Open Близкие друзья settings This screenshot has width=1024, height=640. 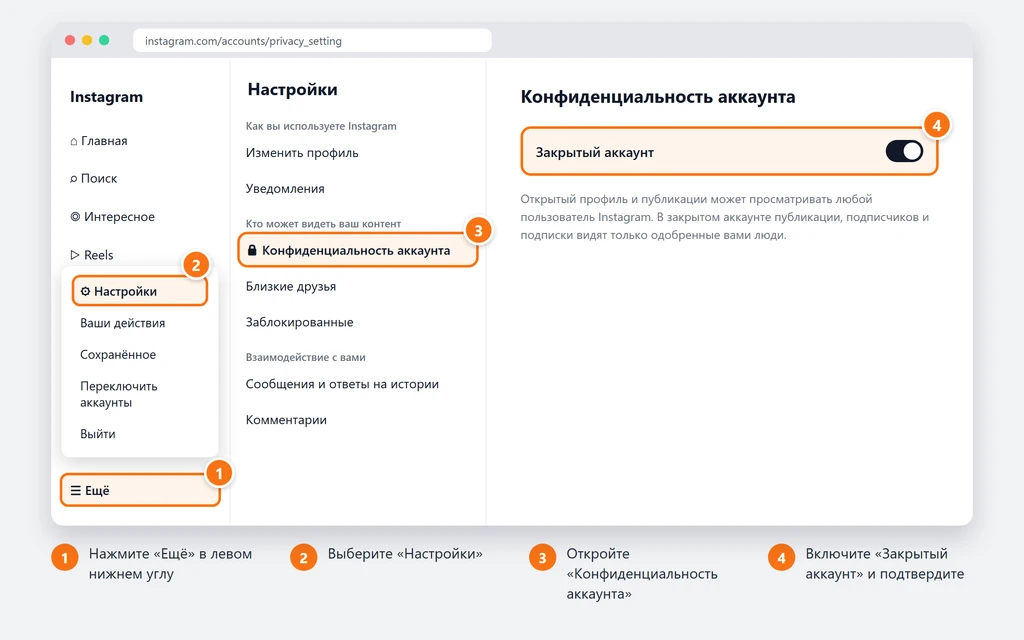(x=291, y=286)
